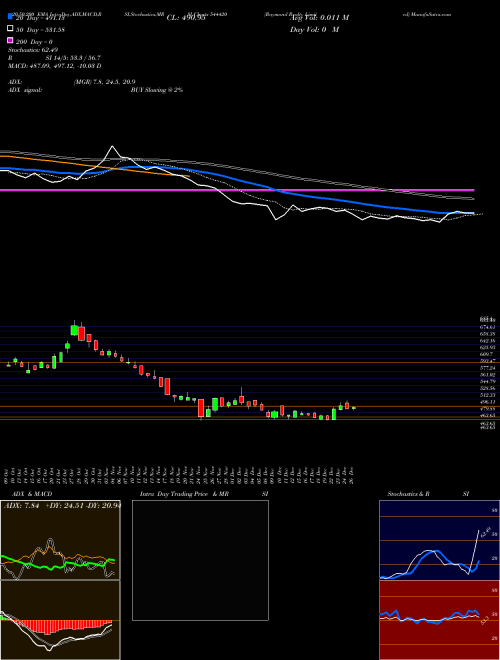Select the Avg Vol: 0.011 M text

320,18
